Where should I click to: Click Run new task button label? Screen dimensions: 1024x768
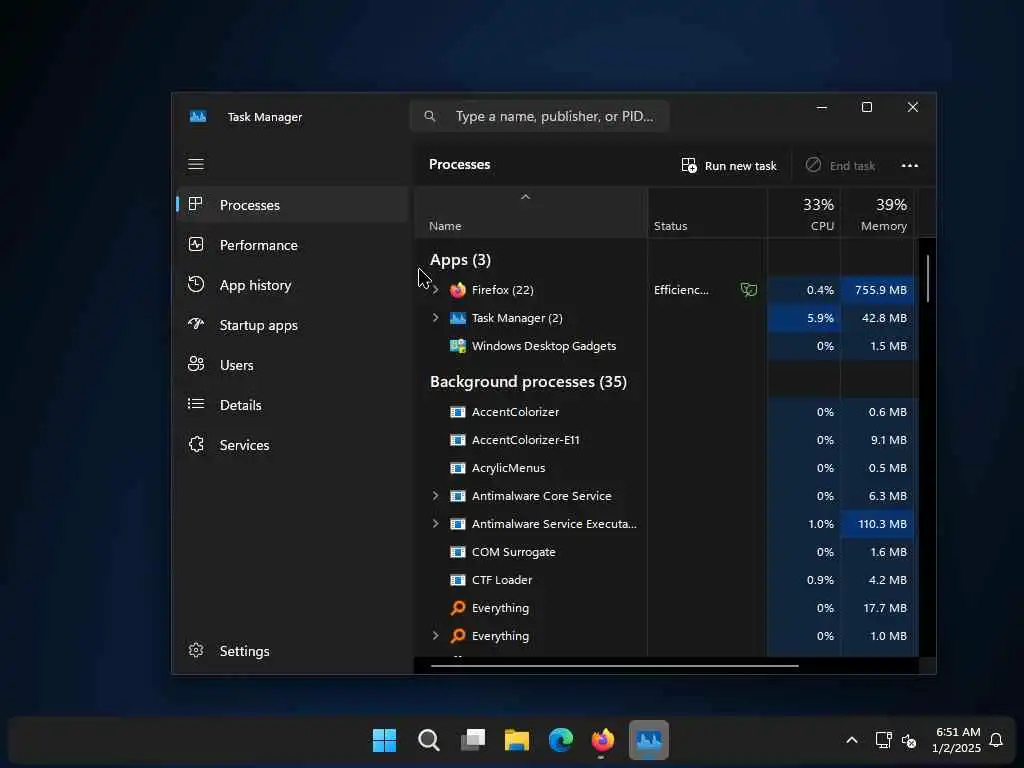pos(741,166)
